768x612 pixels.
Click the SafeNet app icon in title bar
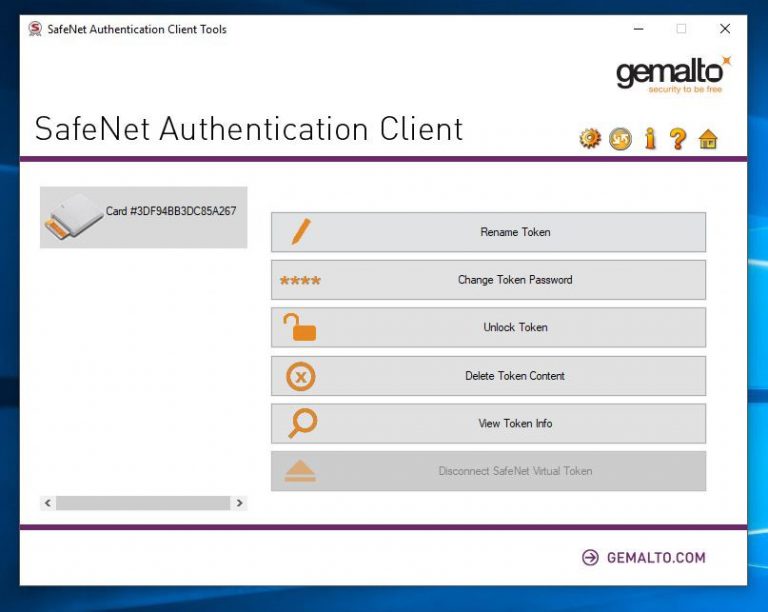(x=34, y=29)
